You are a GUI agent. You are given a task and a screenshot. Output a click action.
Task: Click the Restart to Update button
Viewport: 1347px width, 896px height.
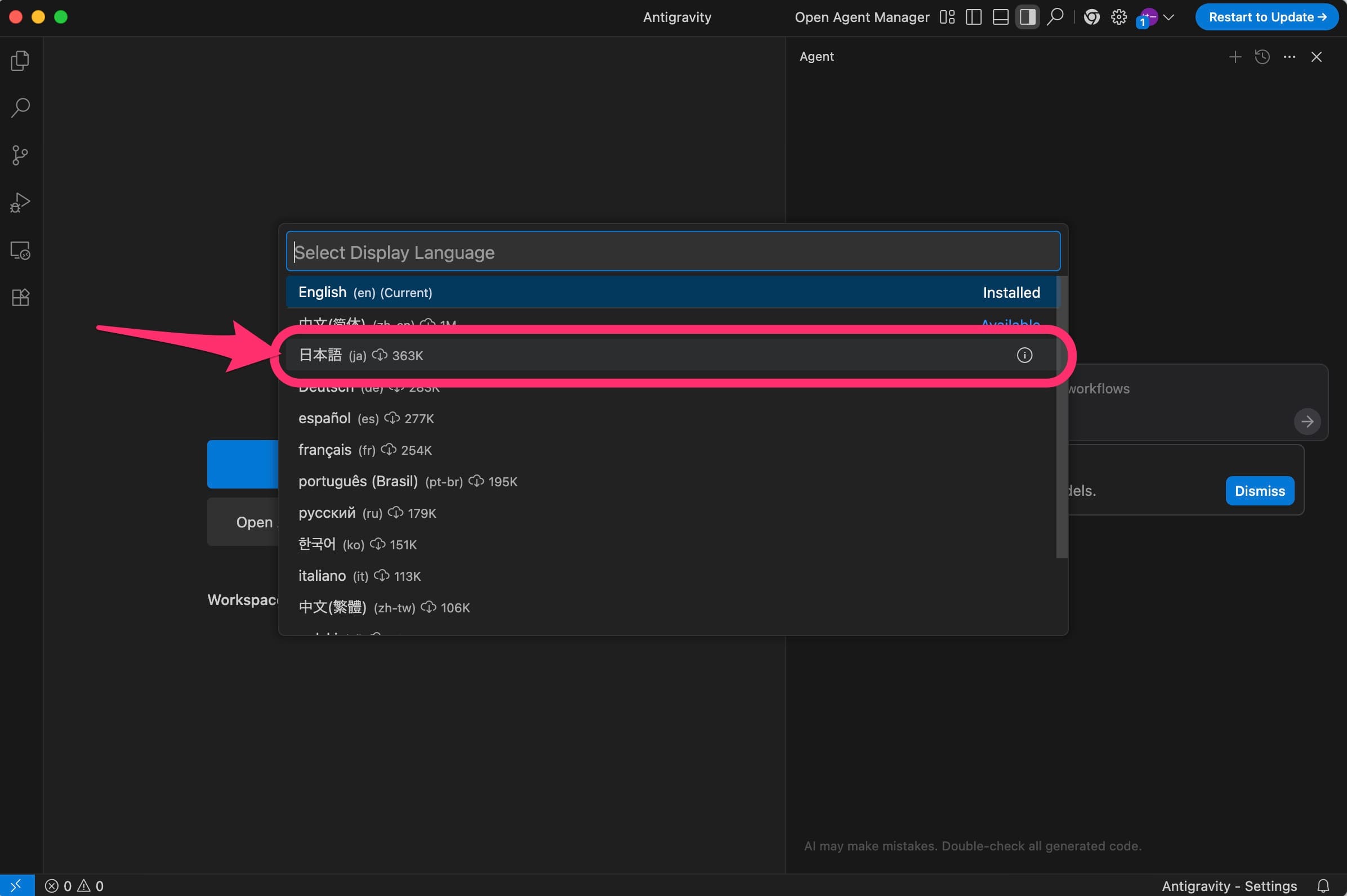pos(1266,17)
